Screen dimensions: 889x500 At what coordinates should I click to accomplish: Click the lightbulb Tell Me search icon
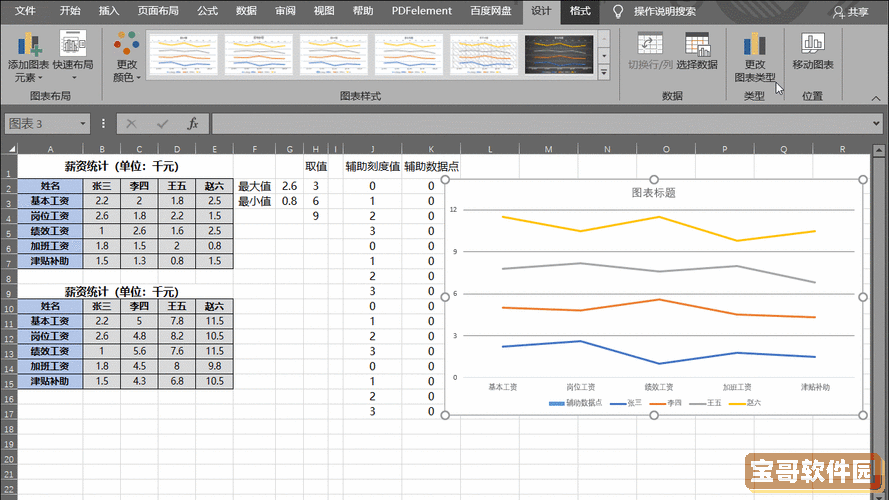click(618, 11)
